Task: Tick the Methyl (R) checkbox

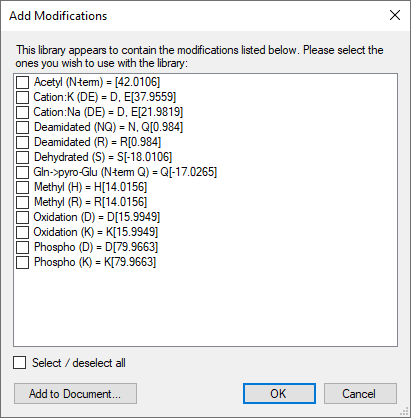Action: pos(22,202)
